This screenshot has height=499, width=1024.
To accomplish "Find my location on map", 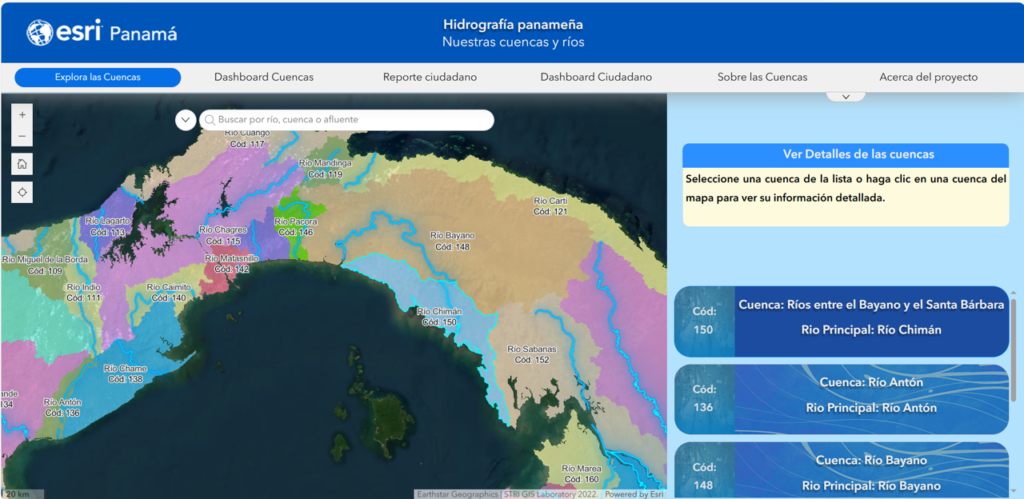I will click(23, 192).
